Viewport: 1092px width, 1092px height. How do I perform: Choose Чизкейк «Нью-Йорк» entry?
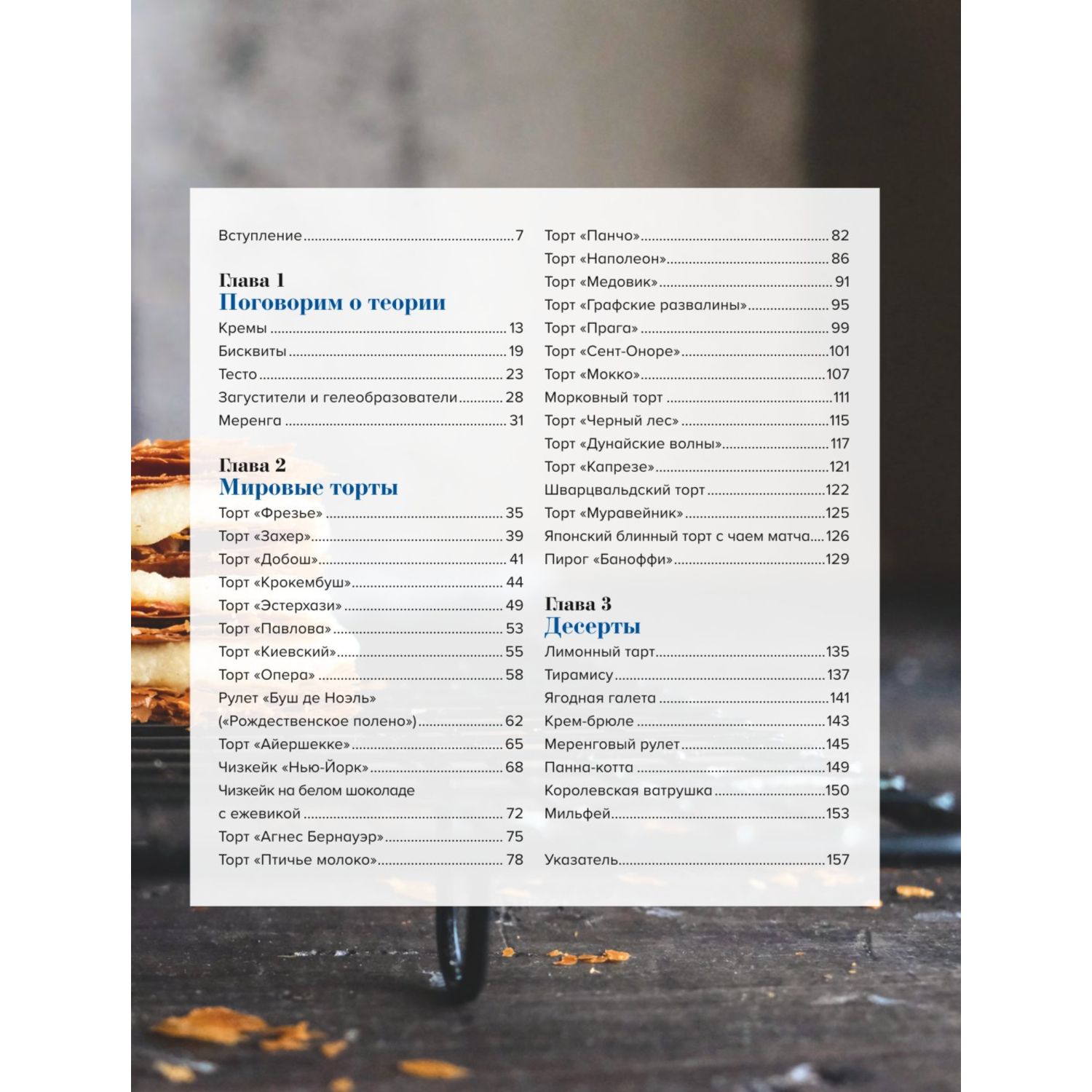371,767
